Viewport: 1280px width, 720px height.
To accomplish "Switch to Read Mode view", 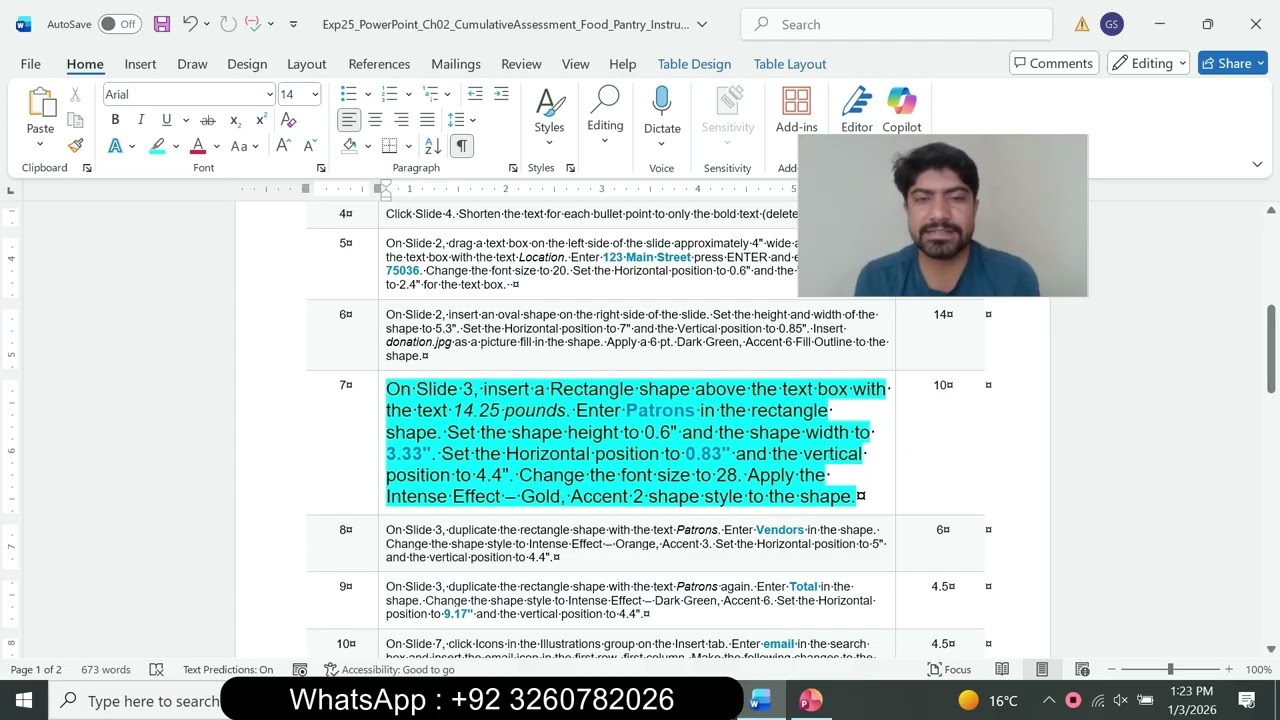I will coord(1002,669).
